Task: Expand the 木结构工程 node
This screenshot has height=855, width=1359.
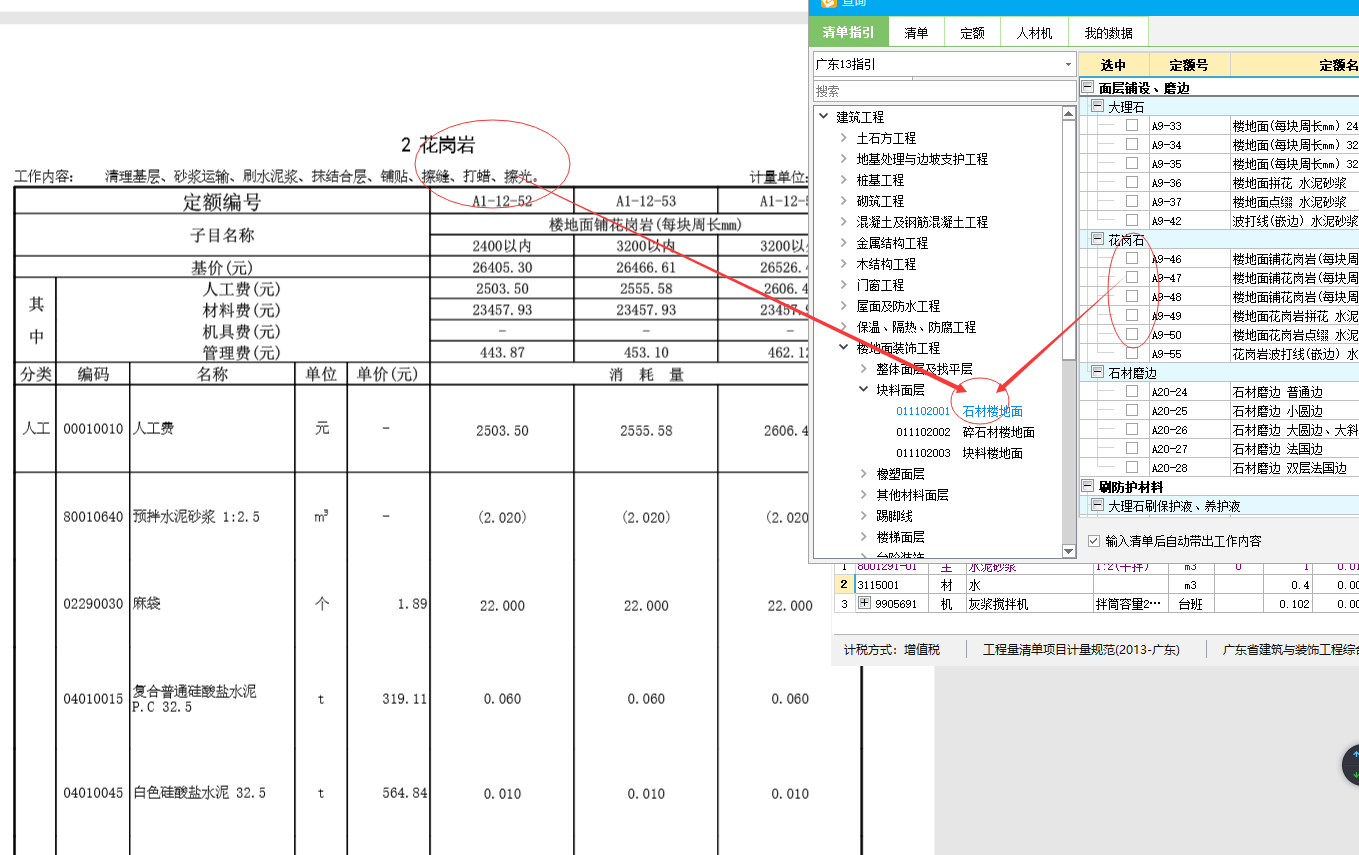Action: [x=844, y=264]
